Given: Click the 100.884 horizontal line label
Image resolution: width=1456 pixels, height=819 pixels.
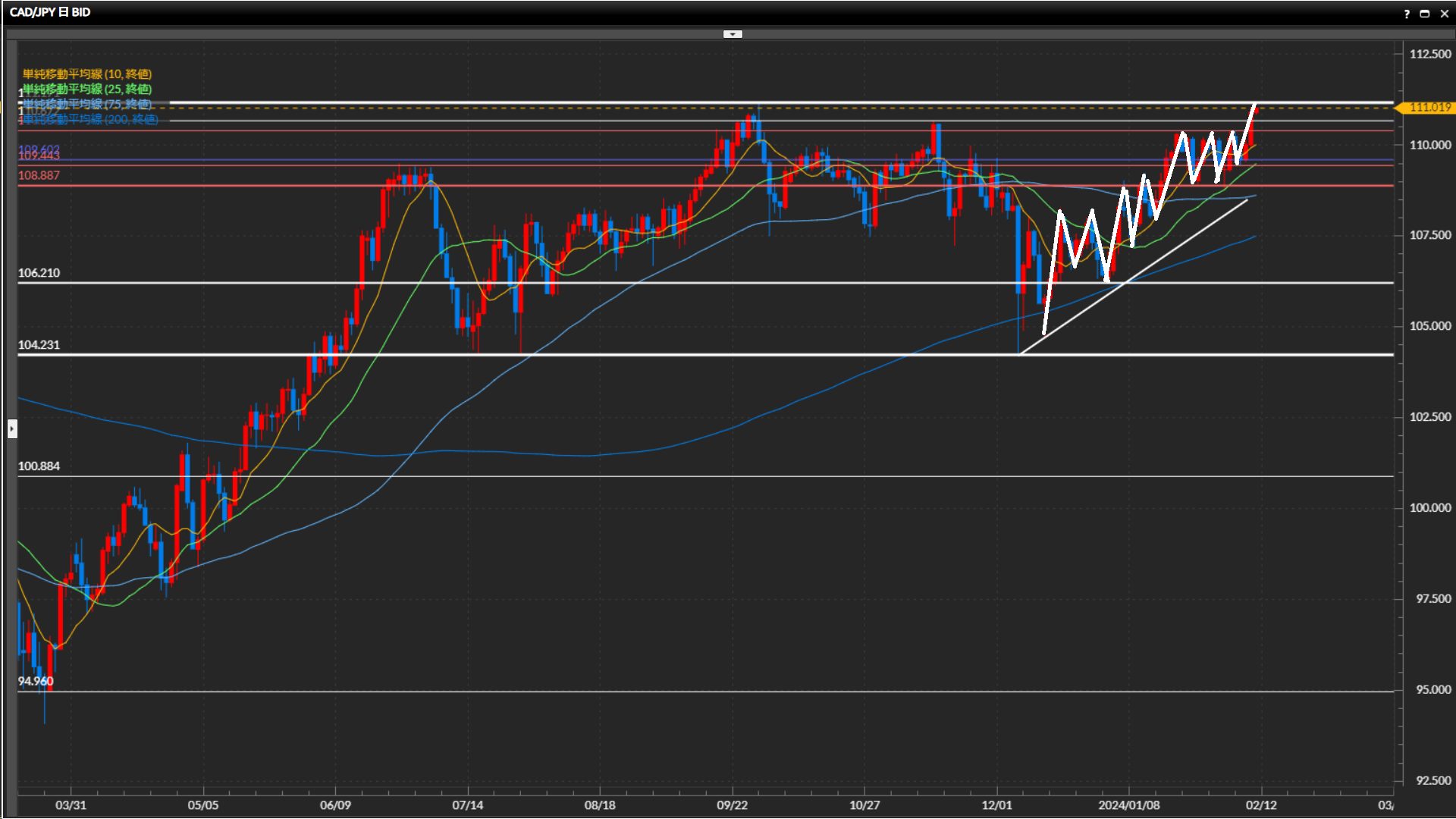Looking at the screenshot, I should [39, 466].
